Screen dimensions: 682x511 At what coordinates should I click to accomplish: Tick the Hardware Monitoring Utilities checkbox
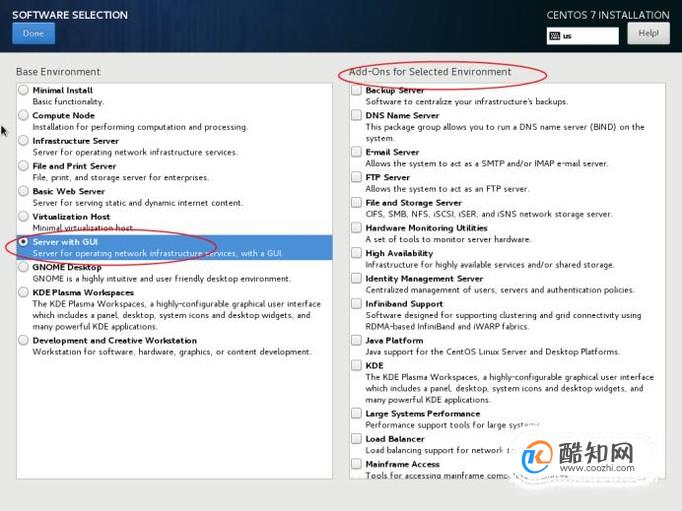pyautogui.click(x=356, y=227)
